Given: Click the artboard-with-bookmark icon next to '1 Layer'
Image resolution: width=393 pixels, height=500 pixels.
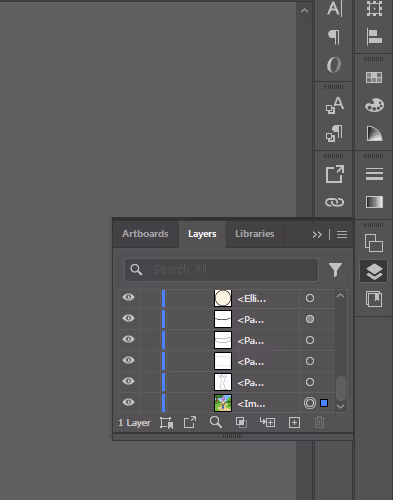Looking at the screenshot, I should pyautogui.click(x=166, y=423).
